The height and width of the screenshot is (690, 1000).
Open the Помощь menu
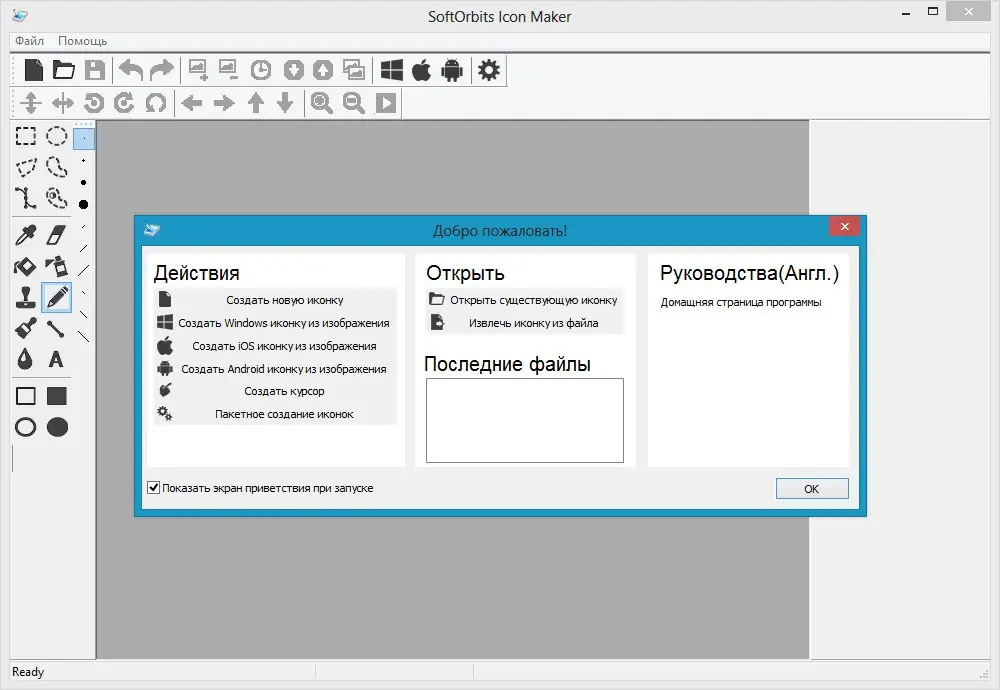(x=83, y=41)
